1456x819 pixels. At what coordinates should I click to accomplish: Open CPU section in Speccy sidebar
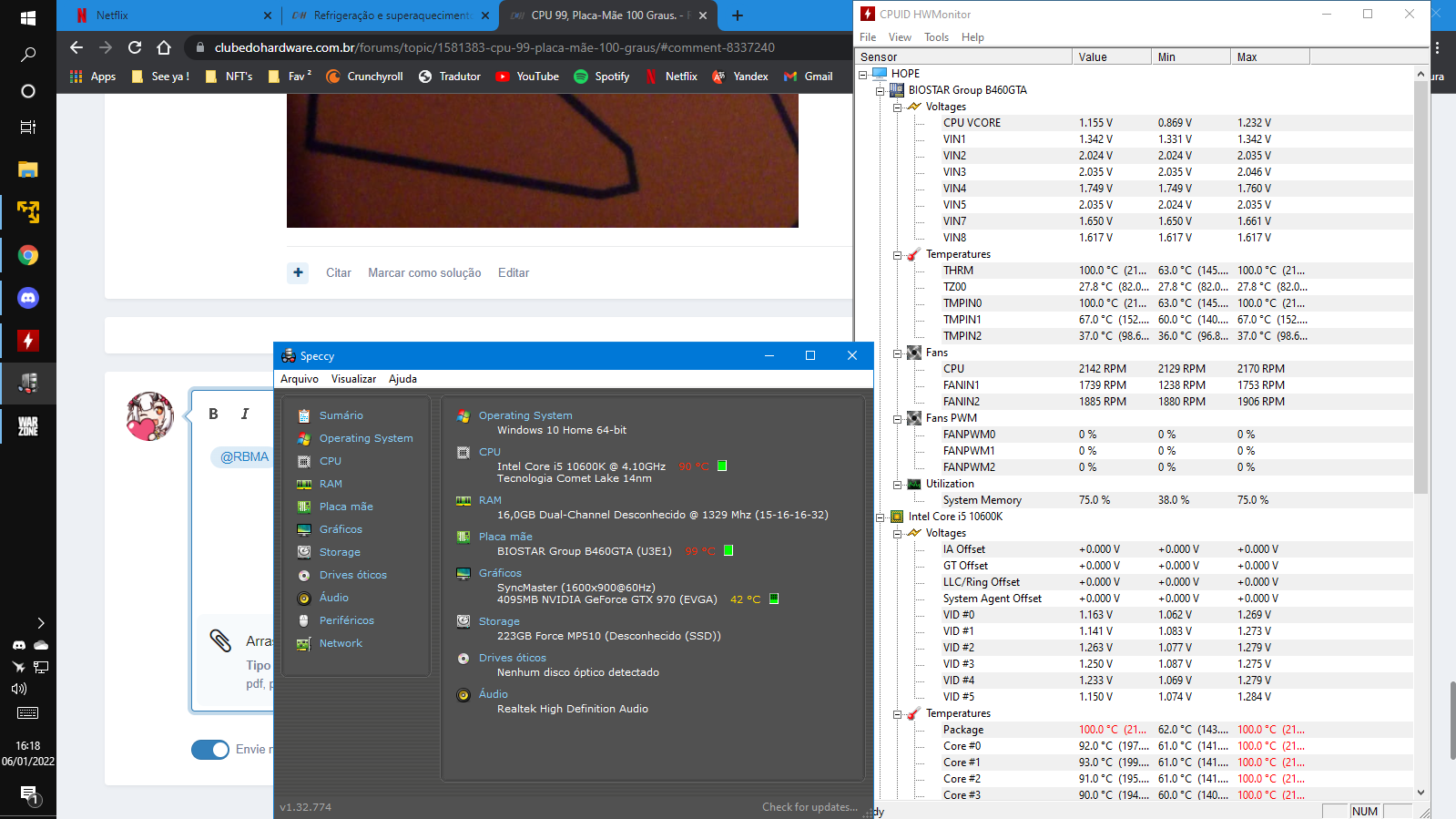click(x=330, y=461)
